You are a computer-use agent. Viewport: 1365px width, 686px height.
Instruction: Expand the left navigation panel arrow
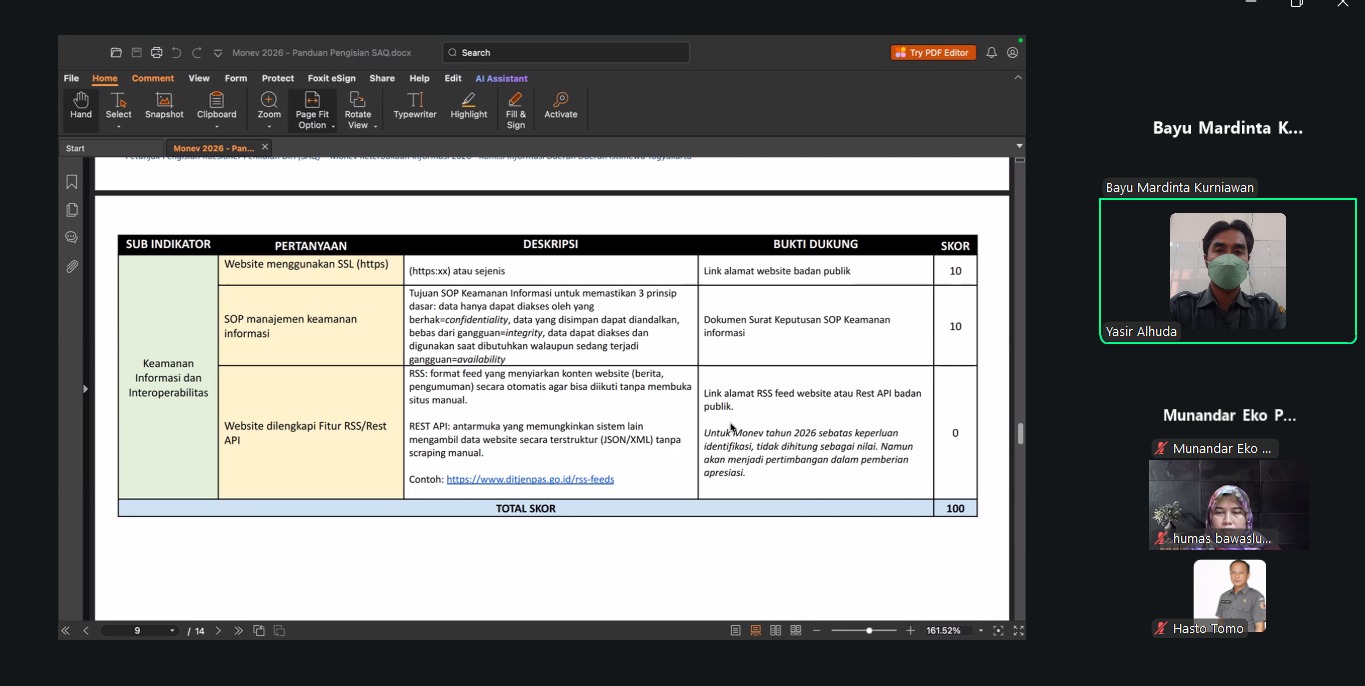(85, 389)
